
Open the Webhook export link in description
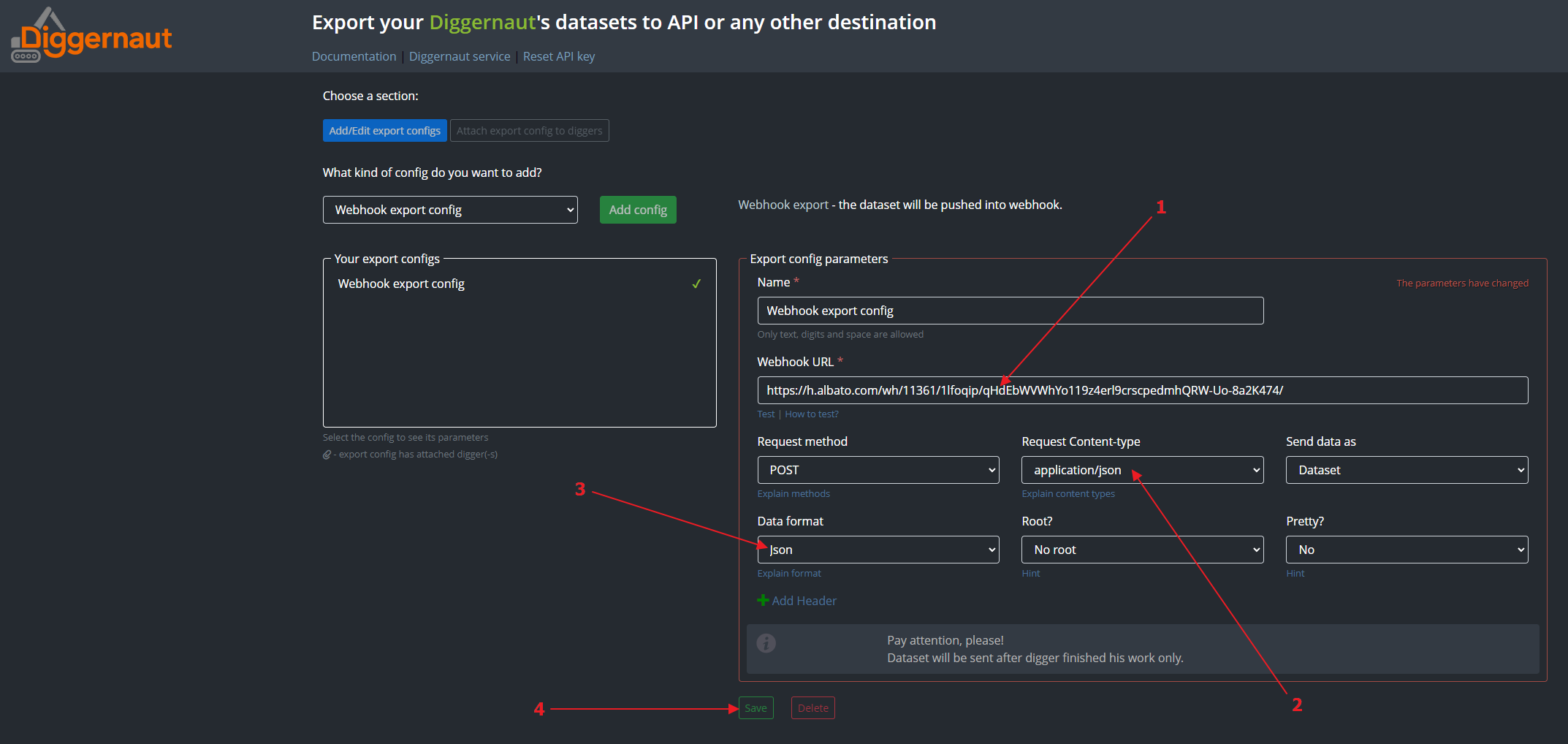click(783, 205)
